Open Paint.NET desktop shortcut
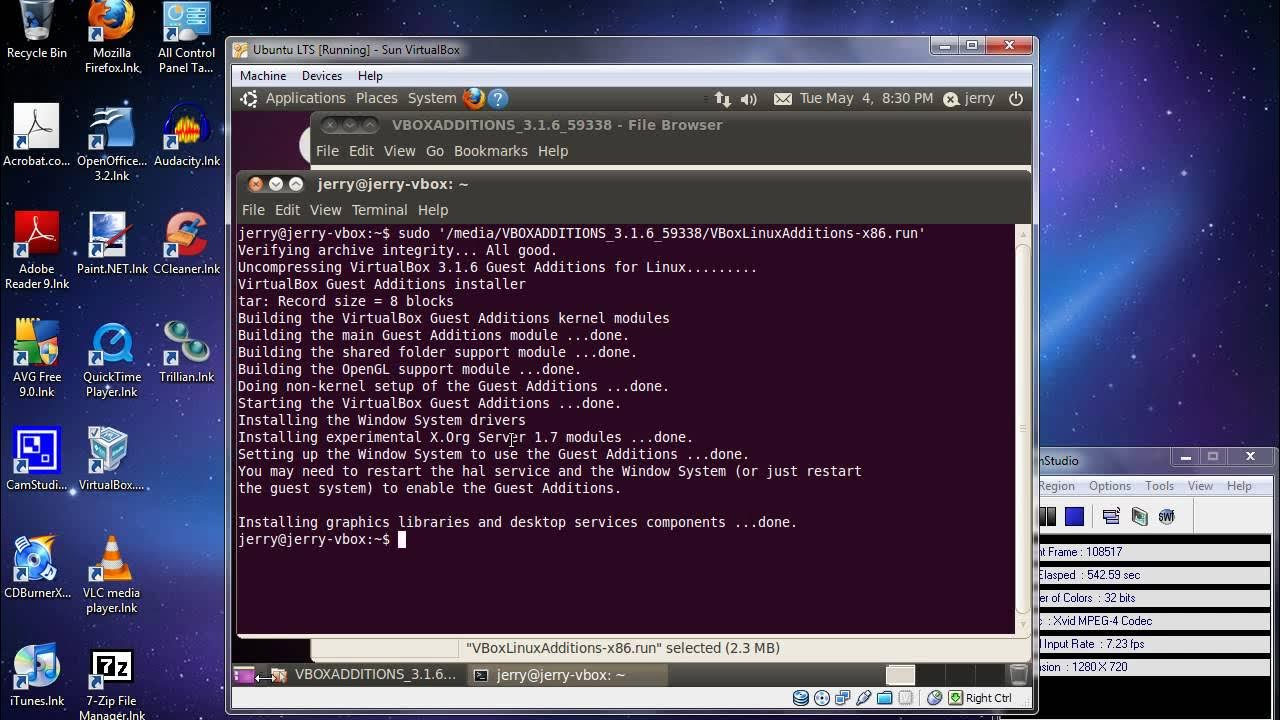This screenshot has height=720, width=1280. (x=112, y=243)
